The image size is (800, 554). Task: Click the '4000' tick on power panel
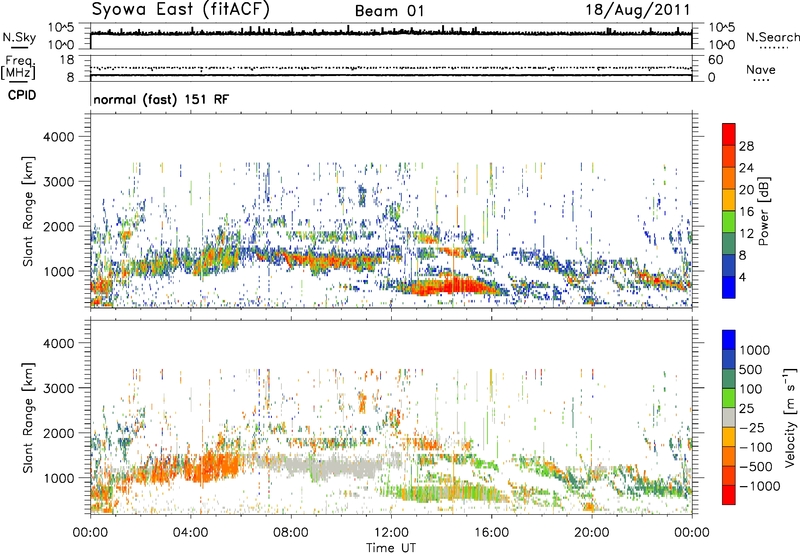[x=58, y=137]
